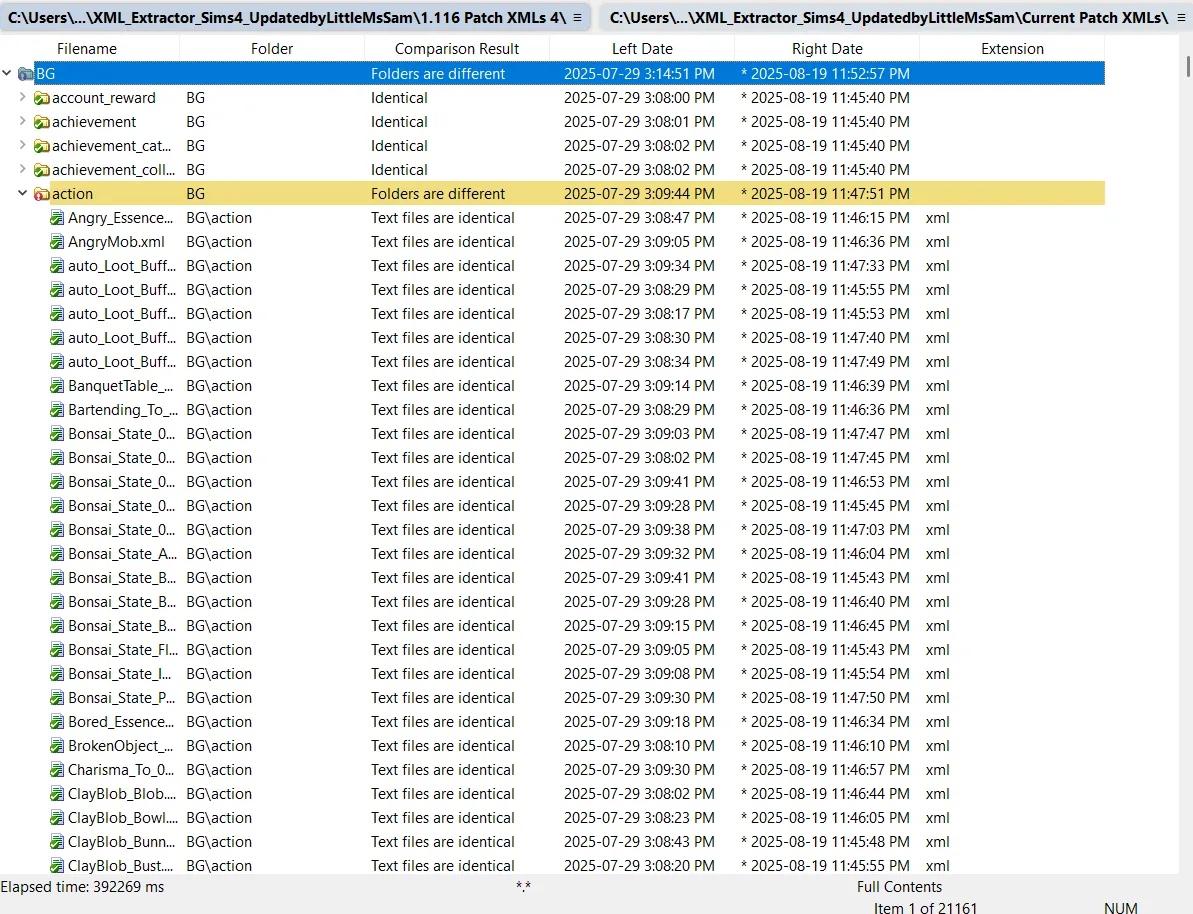Viewport: 1193px width, 914px height.
Task: Sort by the Comparison Result column
Action: pos(457,48)
